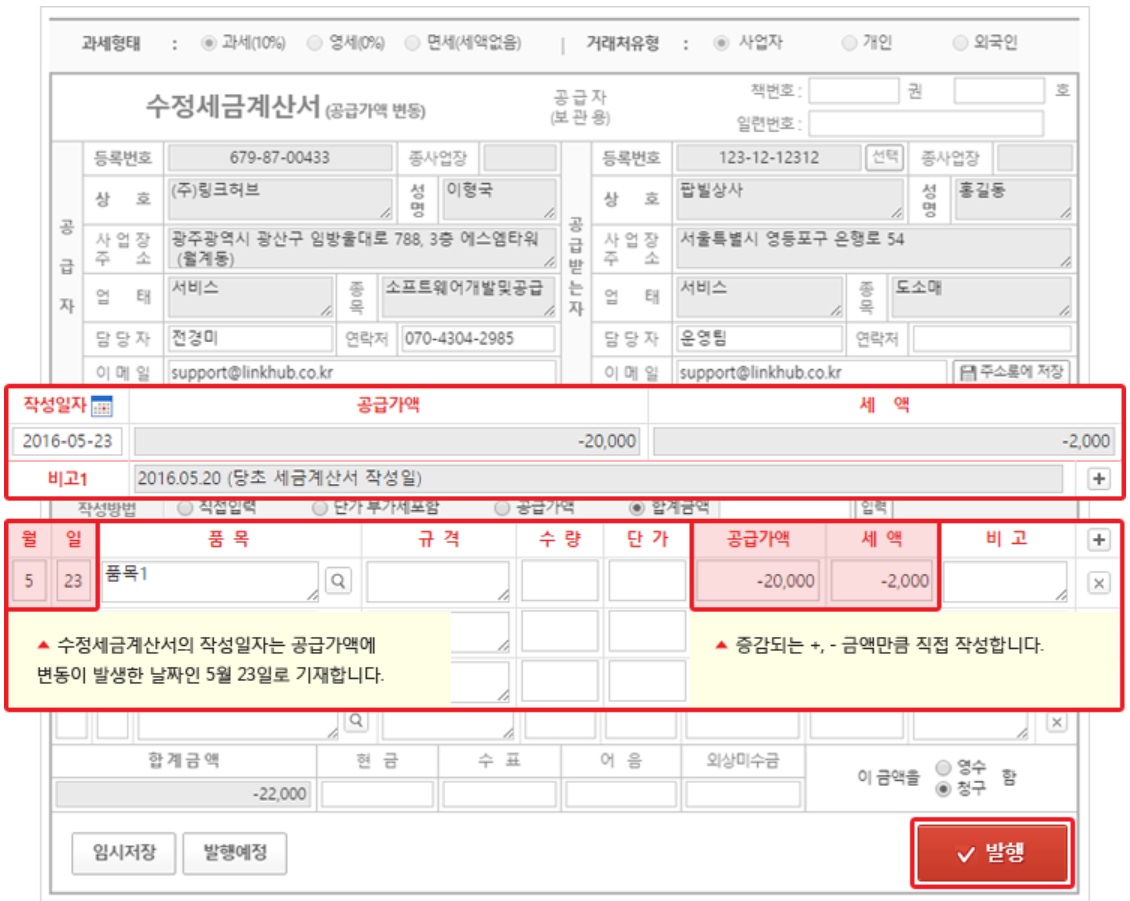Click the 일 field showing 23
The height and width of the screenshot is (901, 1130).
74,581
